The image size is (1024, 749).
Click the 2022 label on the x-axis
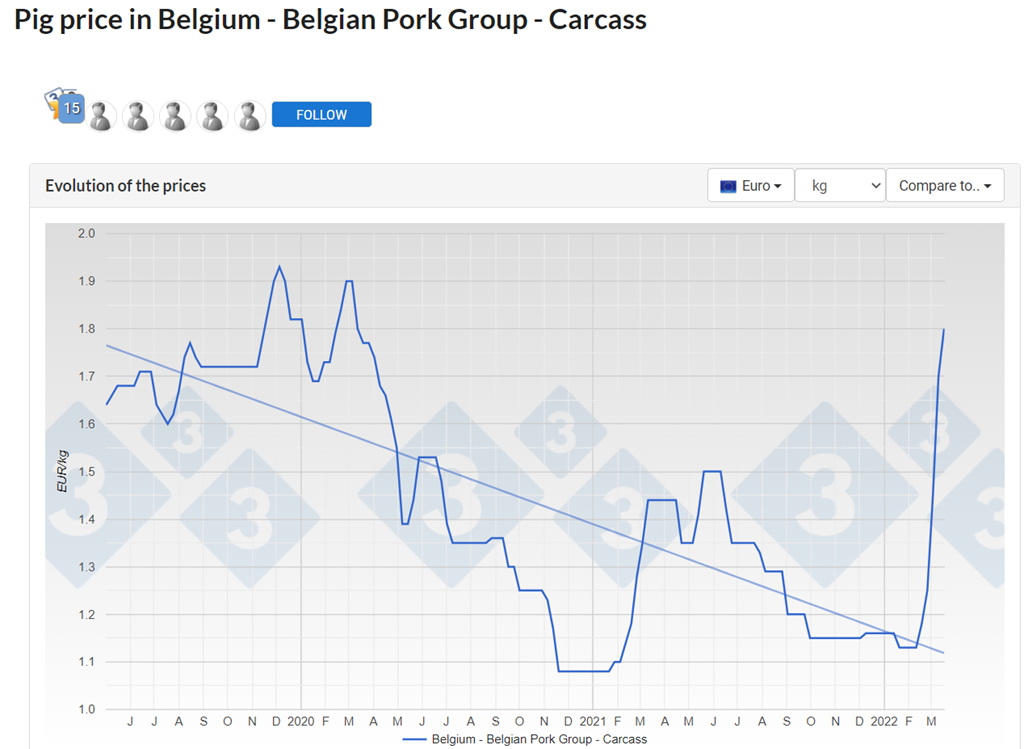click(884, 721)
